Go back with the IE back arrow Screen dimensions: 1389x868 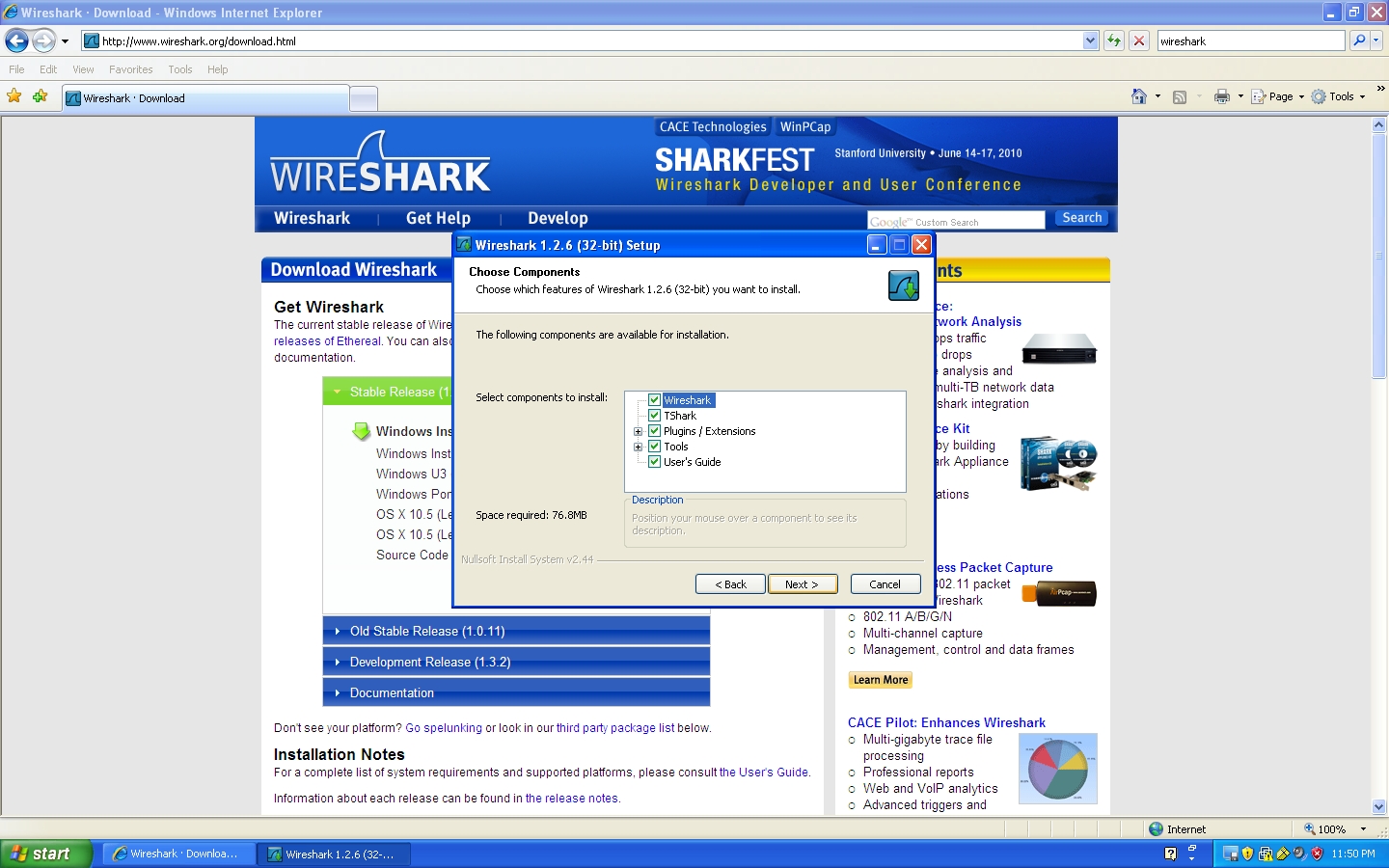point(16,41)
